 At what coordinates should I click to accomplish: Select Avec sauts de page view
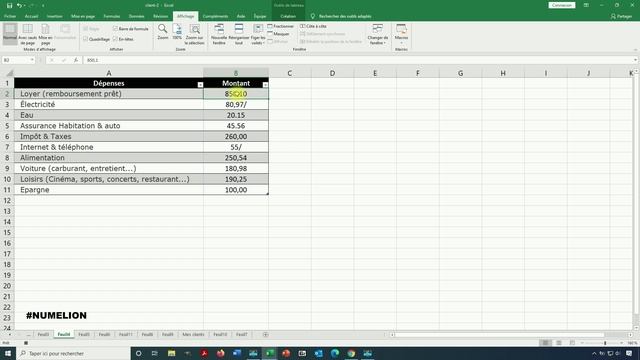coord(28,34)
